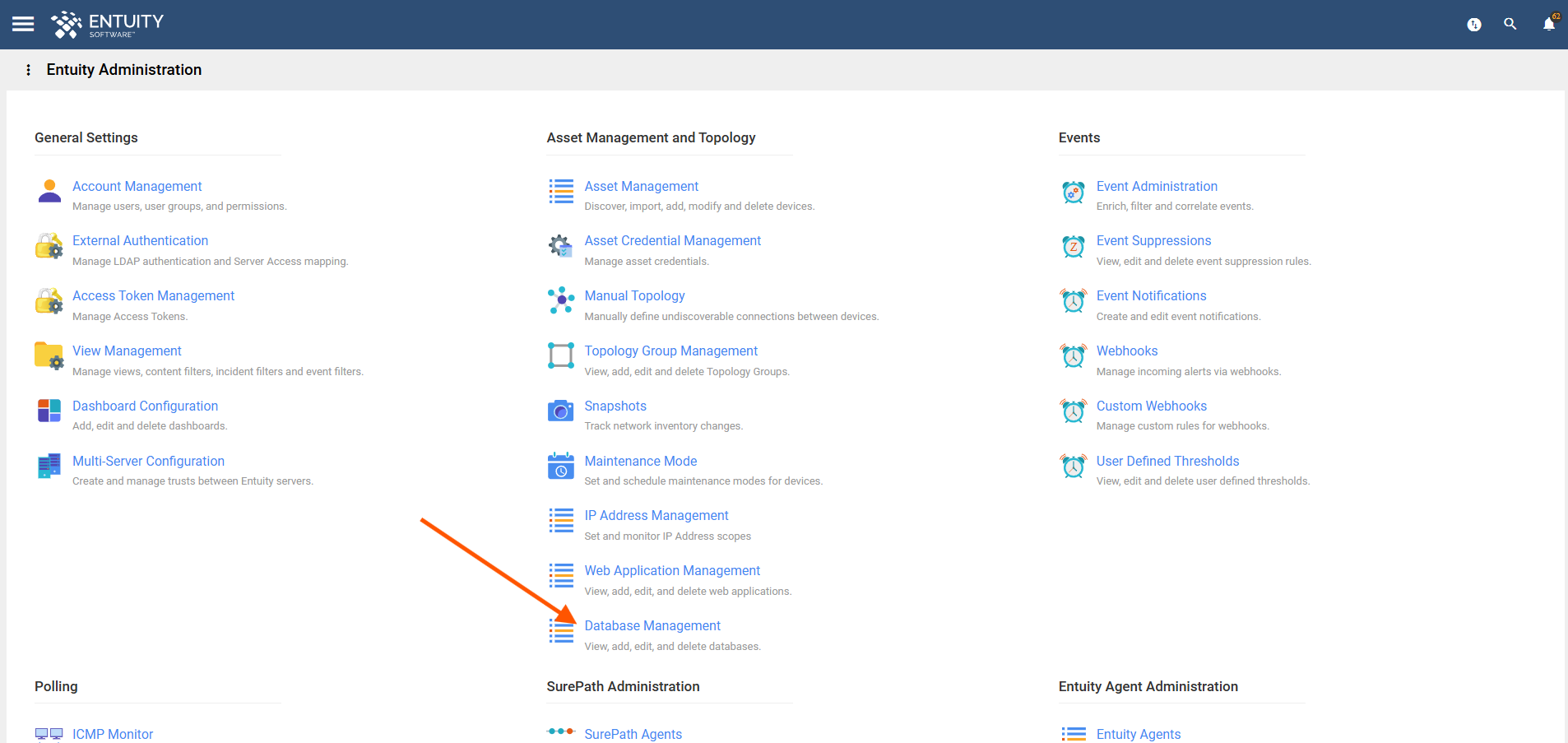The height and width of the screenshot is (743, 1568).
Task: Click the 'General Settings' section heading
Action: tap(86, 137)
